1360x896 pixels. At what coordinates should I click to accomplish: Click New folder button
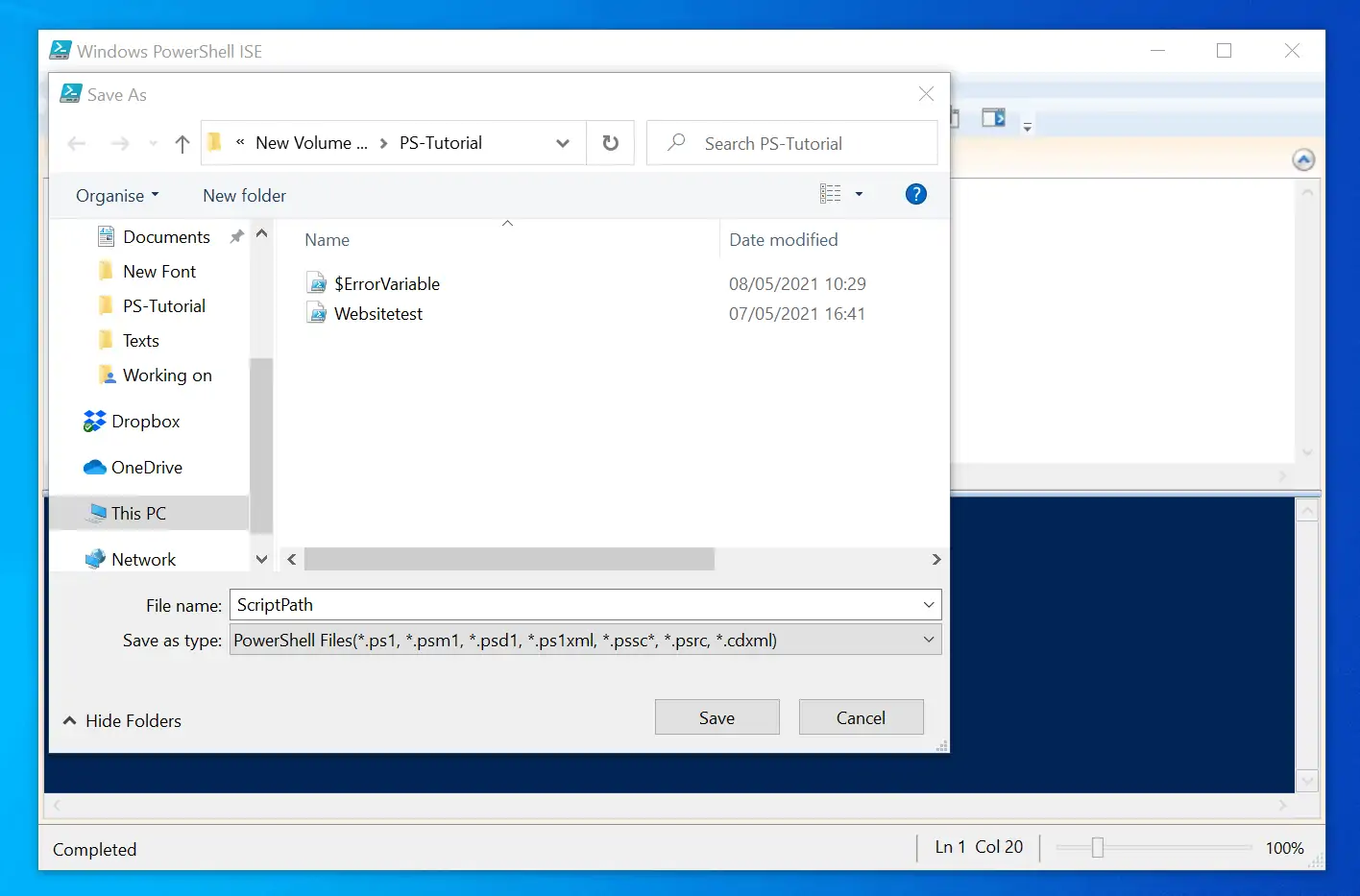244,196
